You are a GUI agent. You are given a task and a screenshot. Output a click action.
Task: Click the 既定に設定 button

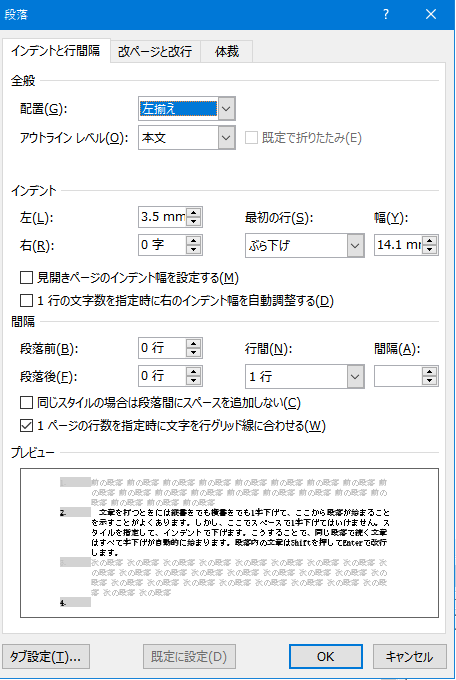[x=189, y=657]
